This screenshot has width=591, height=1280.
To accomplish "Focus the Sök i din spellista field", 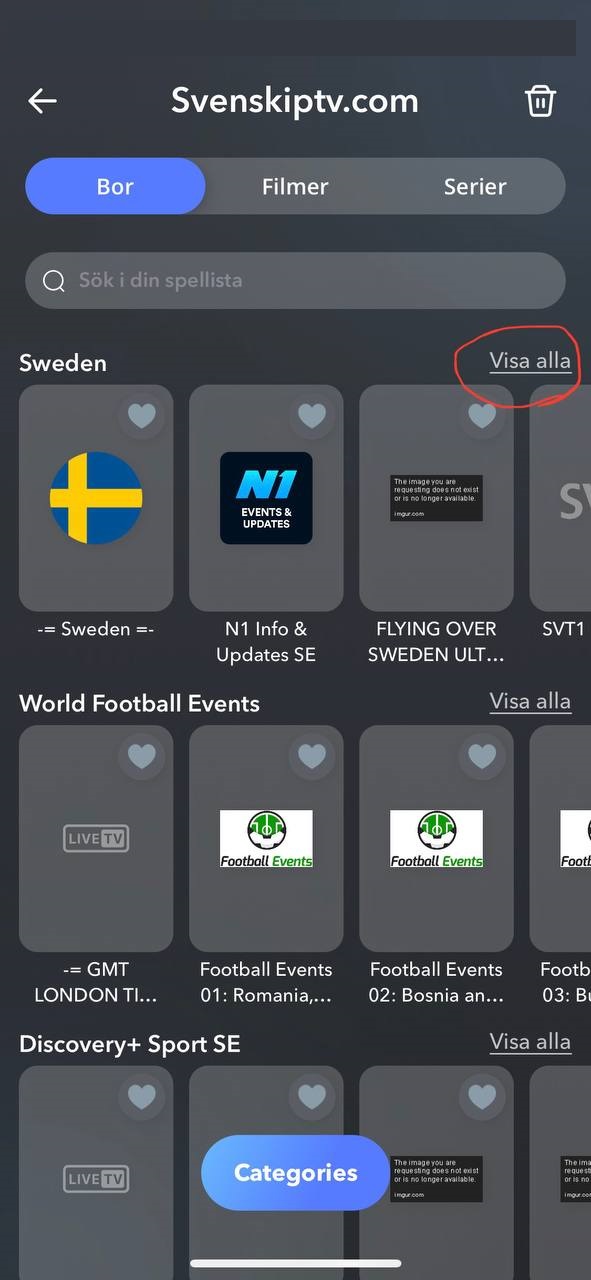I will pos(295,280).
